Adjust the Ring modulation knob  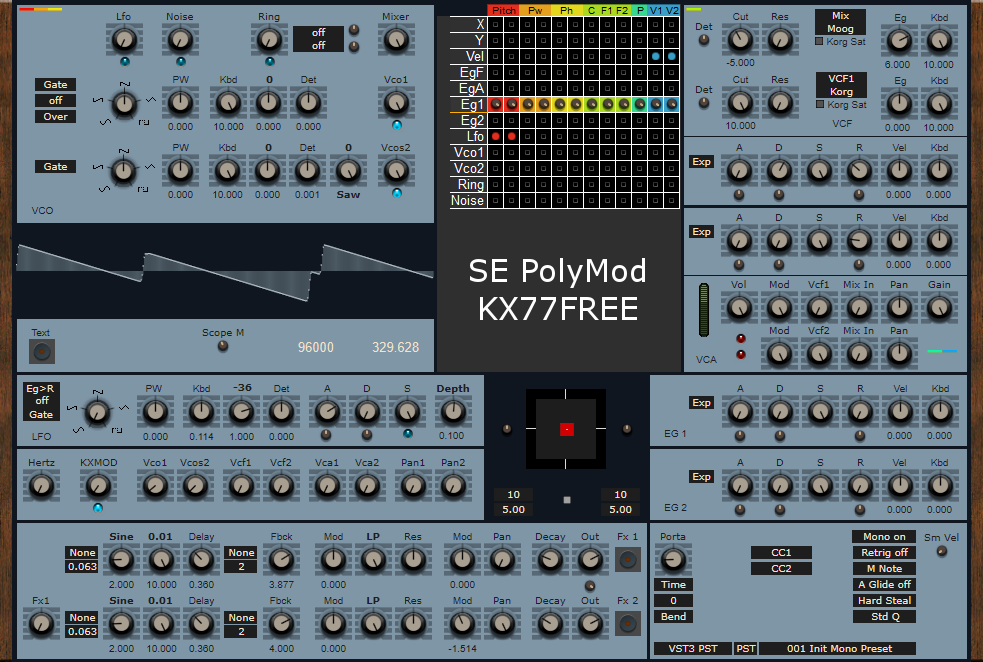[x=269, y=40]
